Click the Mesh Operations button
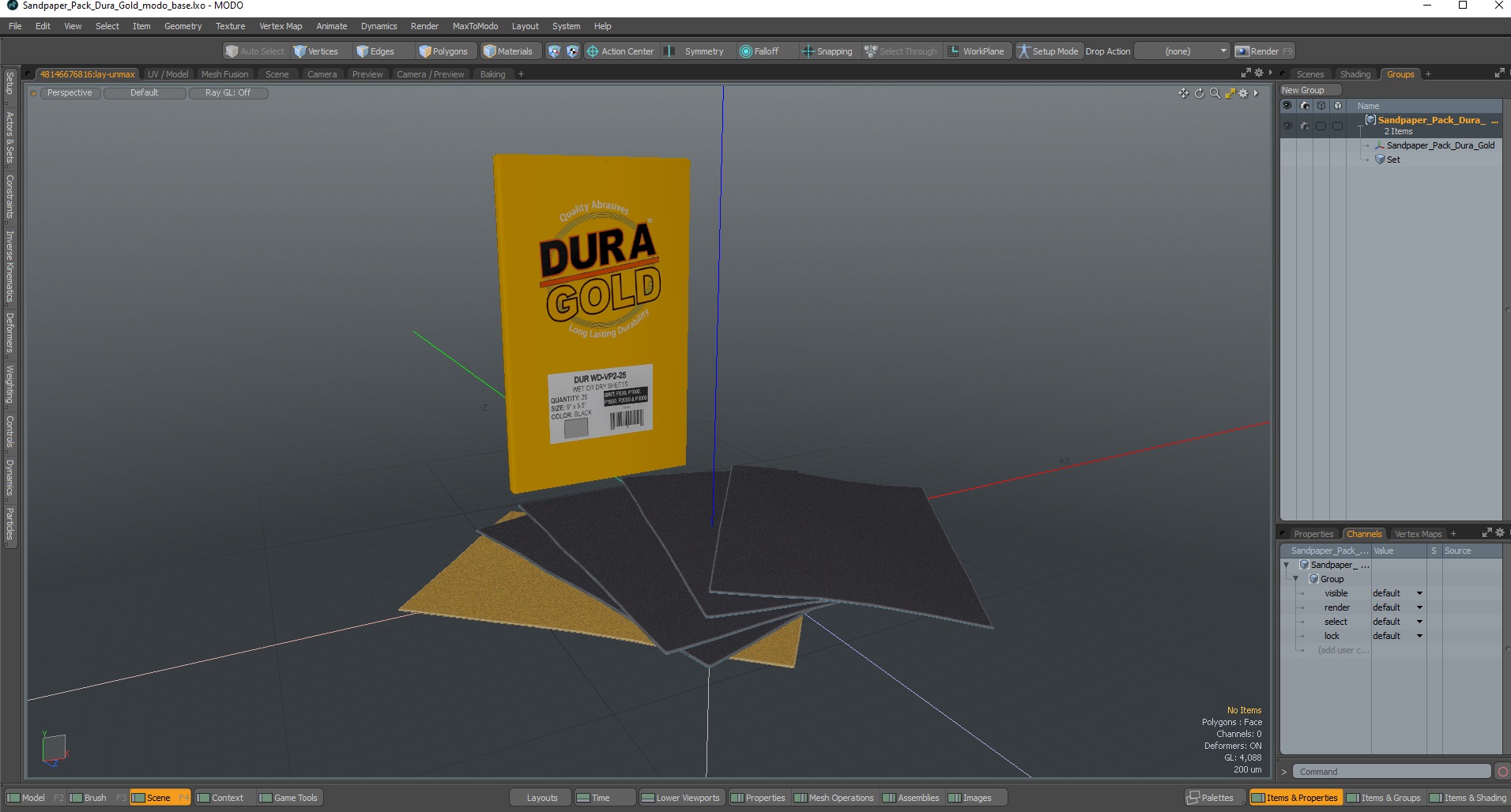The height and width of the screenshot is (812, 1511). (x=834, y=798)
